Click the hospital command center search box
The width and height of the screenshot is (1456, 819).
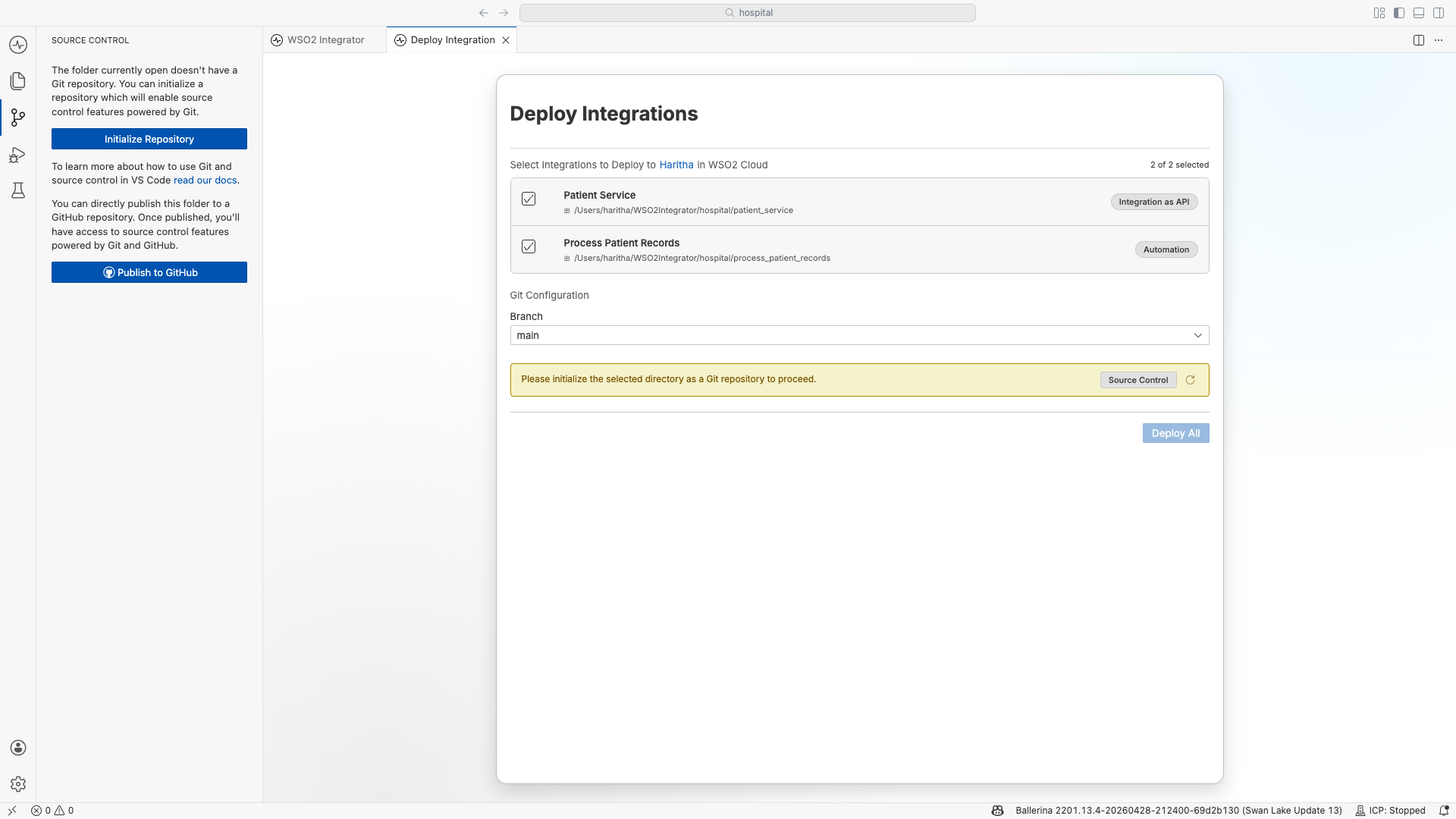click(x=747, y=13)
